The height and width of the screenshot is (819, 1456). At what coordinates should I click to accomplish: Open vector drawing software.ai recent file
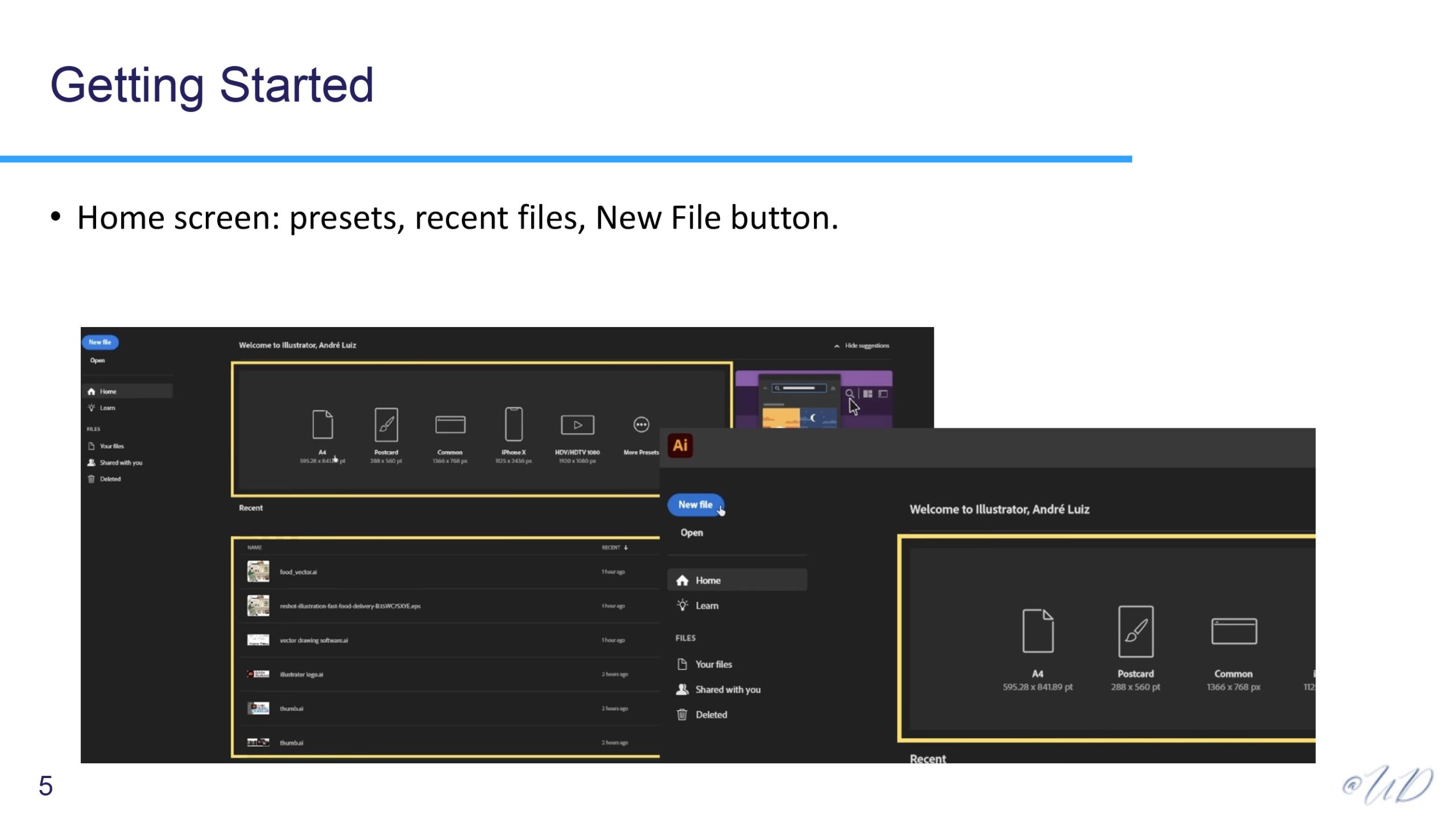pyautogui.click(x=313, y=640)
